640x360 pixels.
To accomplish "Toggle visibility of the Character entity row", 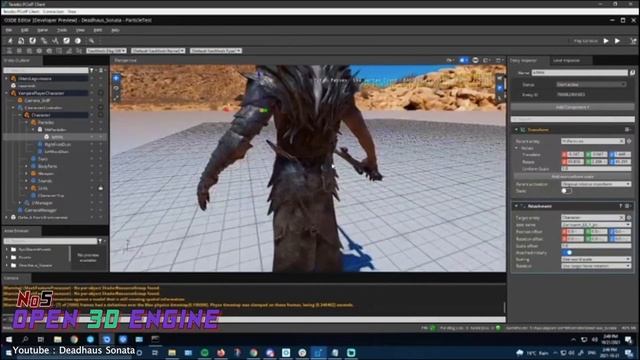I will [x=92, y=115].
